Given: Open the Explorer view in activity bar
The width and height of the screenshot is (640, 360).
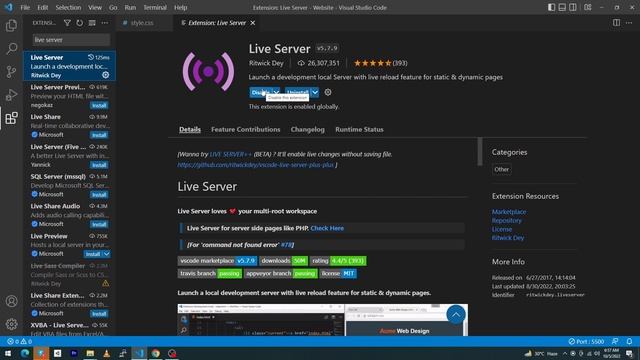Looking at the screenshot, I should point(11,25).
